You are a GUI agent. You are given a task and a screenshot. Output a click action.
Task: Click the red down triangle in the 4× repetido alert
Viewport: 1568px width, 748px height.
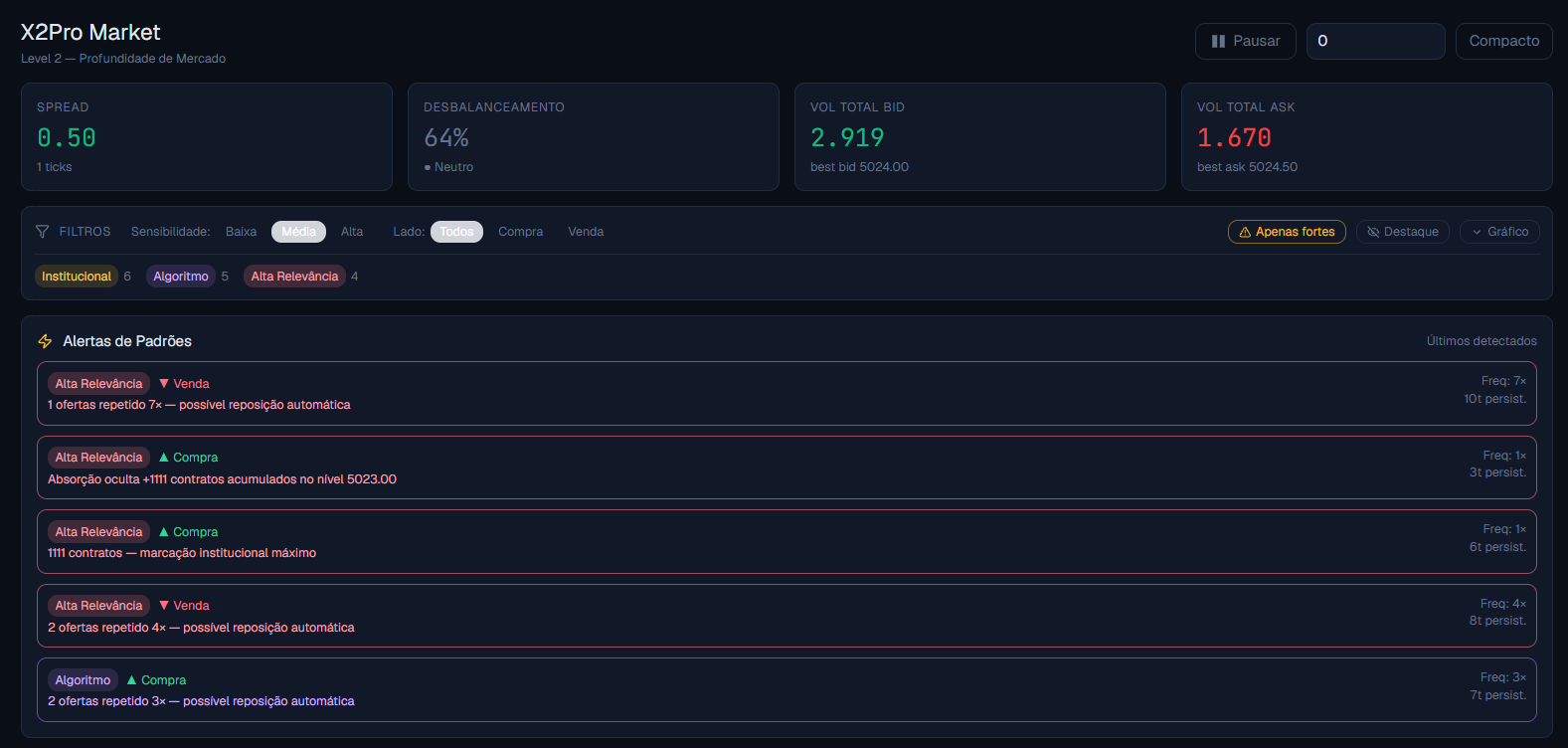pos(164,605)
